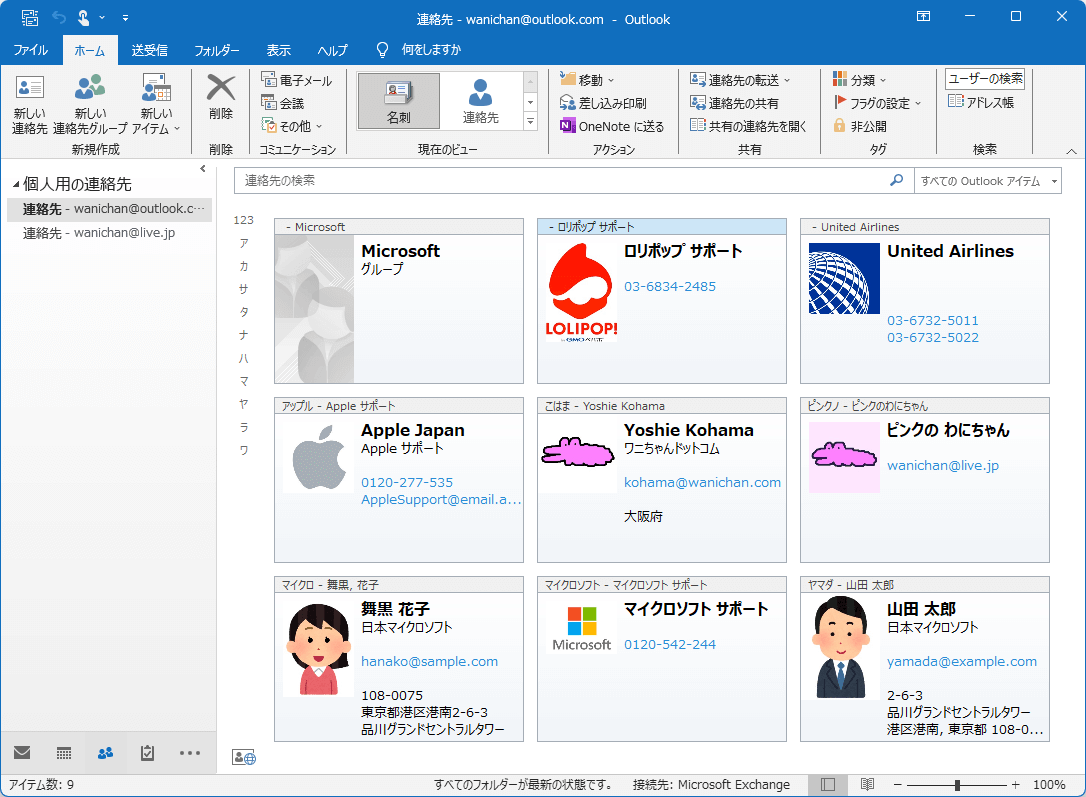
Task: Send contact to OneNote
Action: tap(612, 126)
